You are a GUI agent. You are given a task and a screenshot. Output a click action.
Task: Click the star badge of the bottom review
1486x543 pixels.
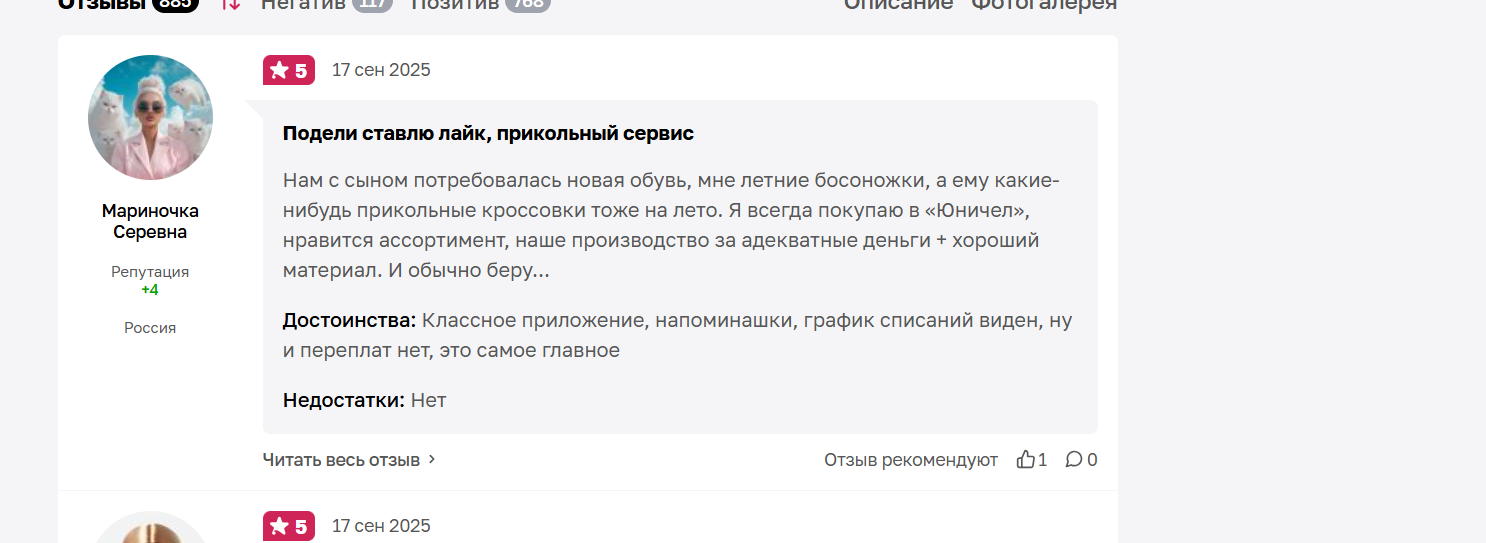(289, 526)
